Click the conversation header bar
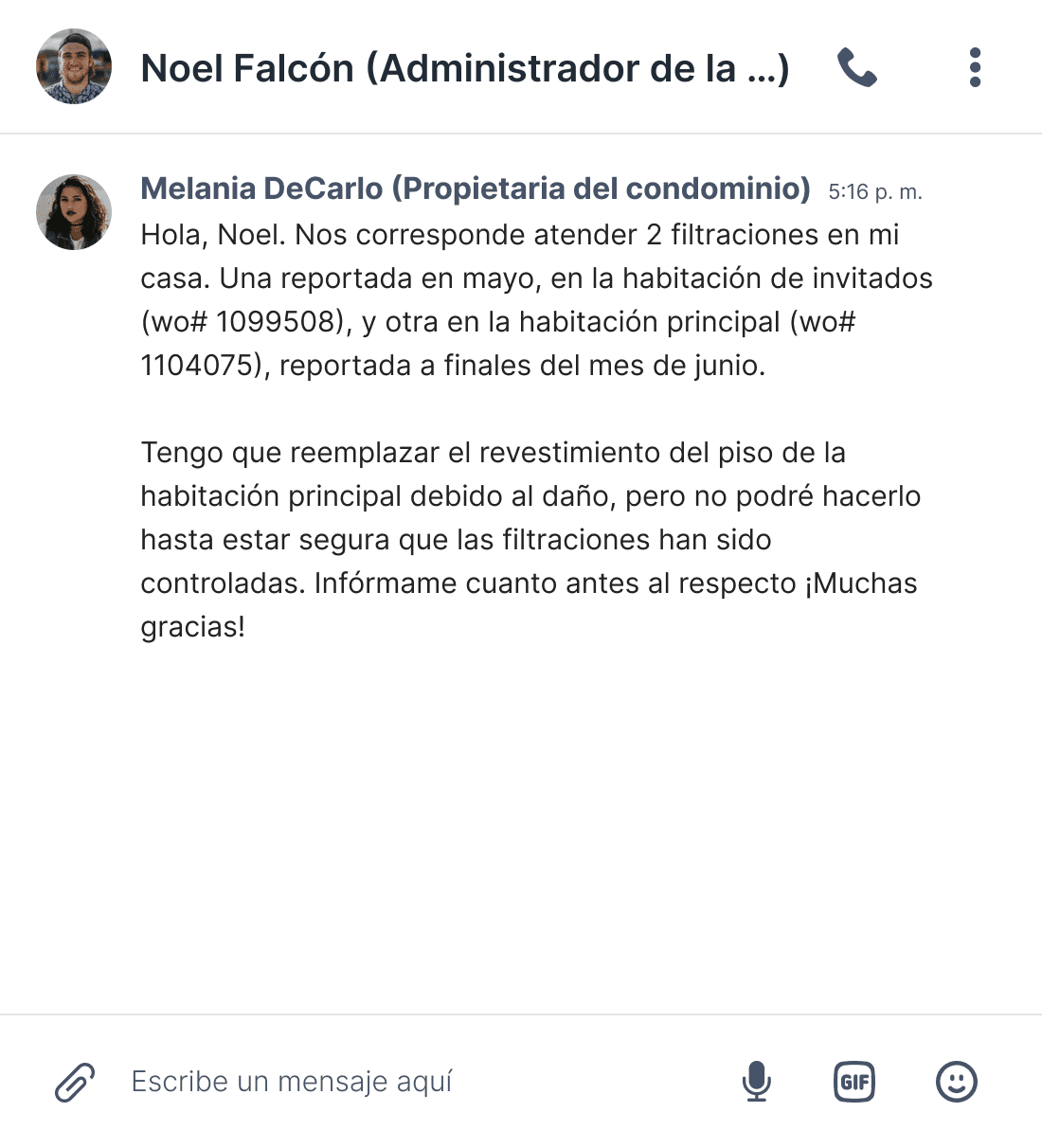 point(521,67)
